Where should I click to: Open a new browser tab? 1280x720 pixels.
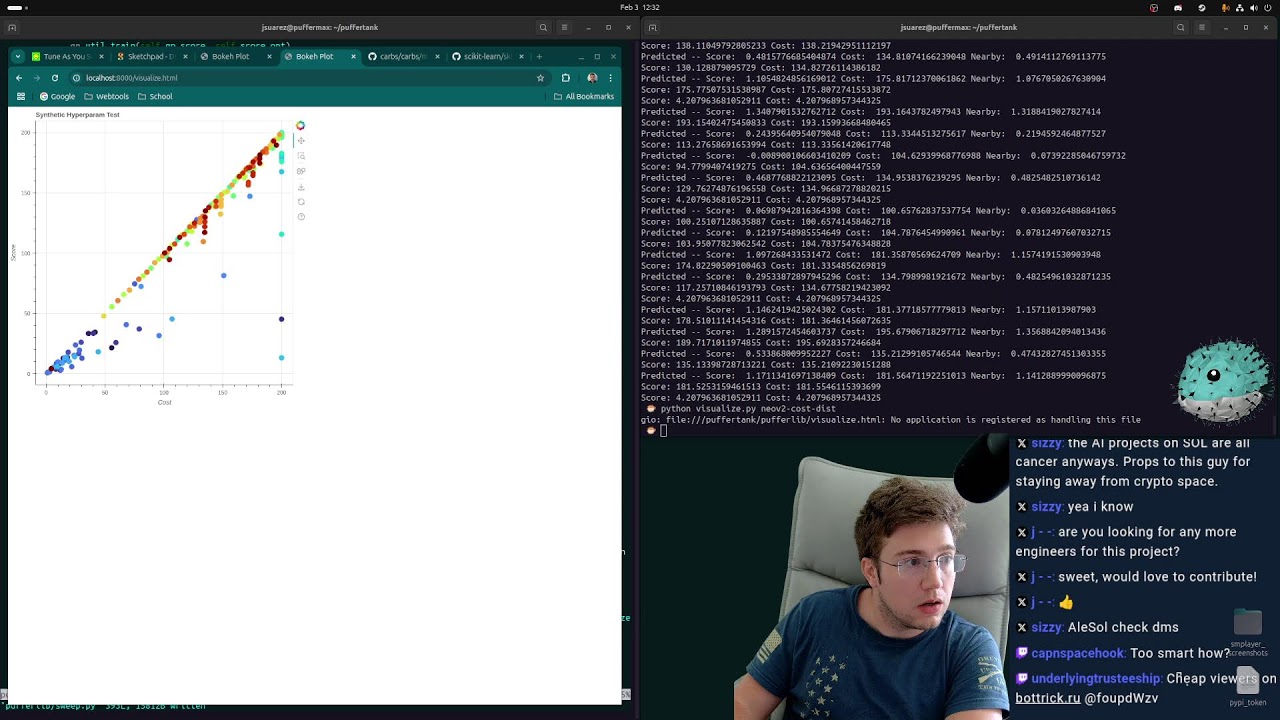(539, 56)
